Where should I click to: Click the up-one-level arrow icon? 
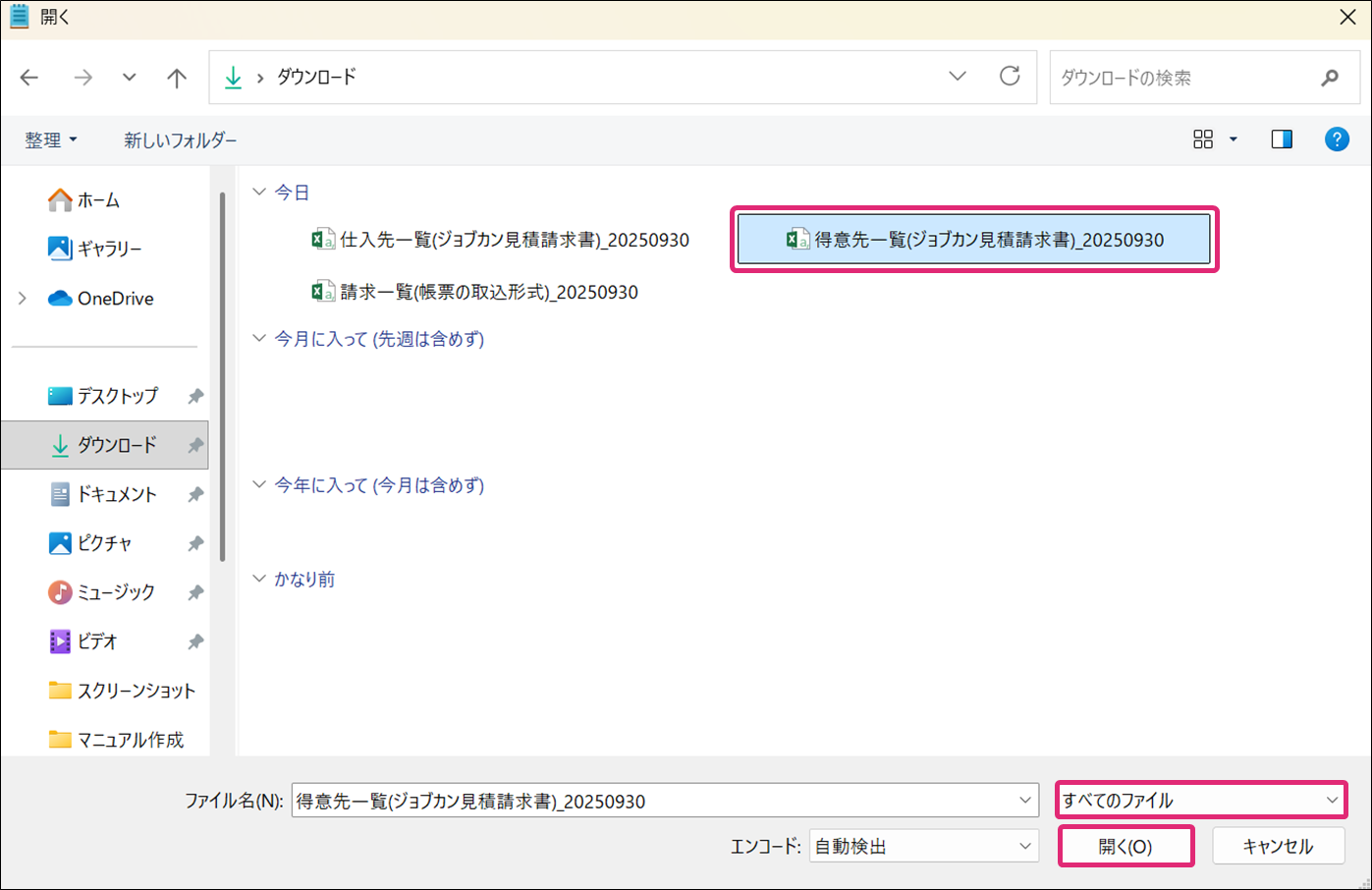click(177, 78)
